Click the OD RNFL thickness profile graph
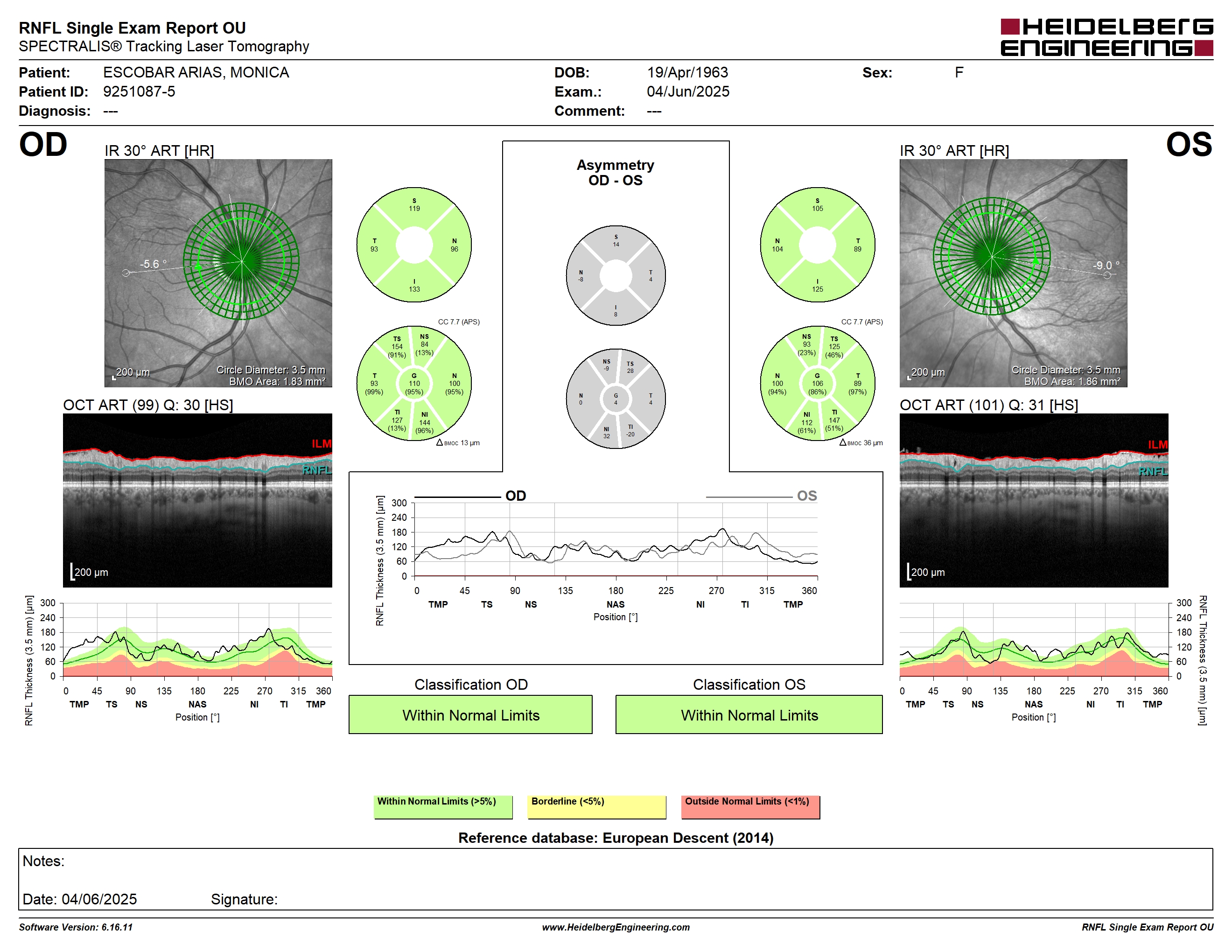The image size is (1232, 952). (197, 640)
